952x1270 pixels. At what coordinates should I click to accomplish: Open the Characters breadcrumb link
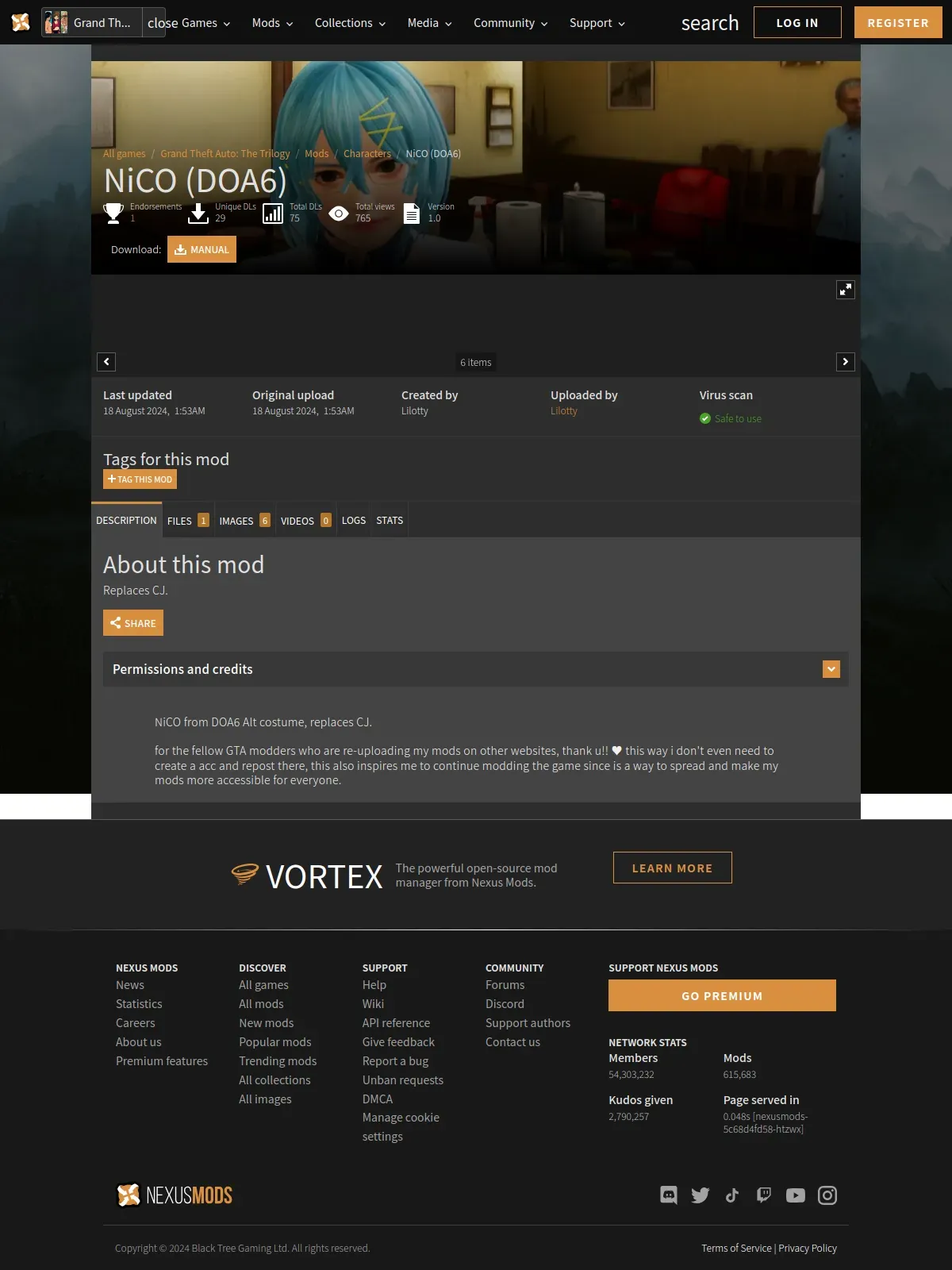pyautogui.click(x=367, y=153)
